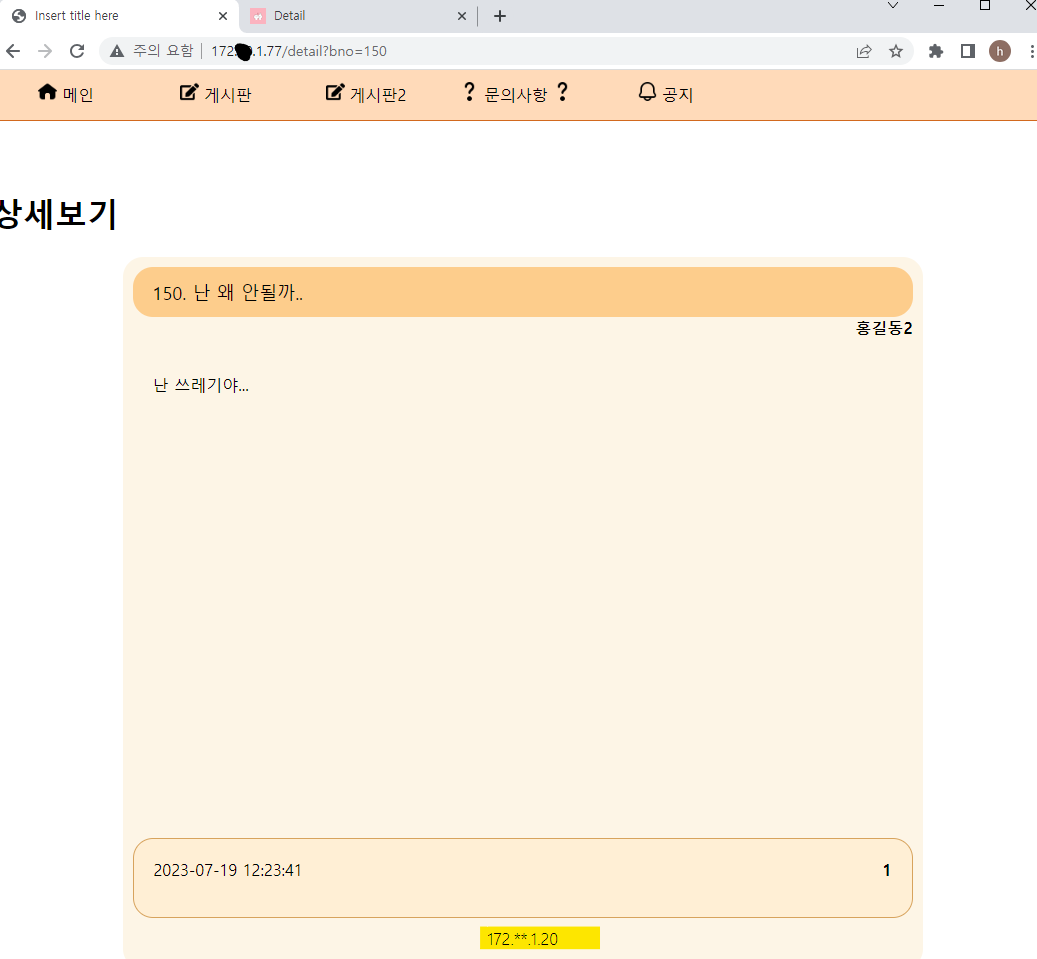Click the 상세보기 heading
The image size is (1037, 959).
point(58,214)
